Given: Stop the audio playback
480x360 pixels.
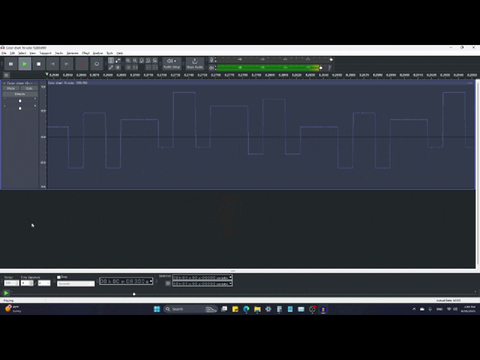Looking at the screenshot, I should [39, 64].
